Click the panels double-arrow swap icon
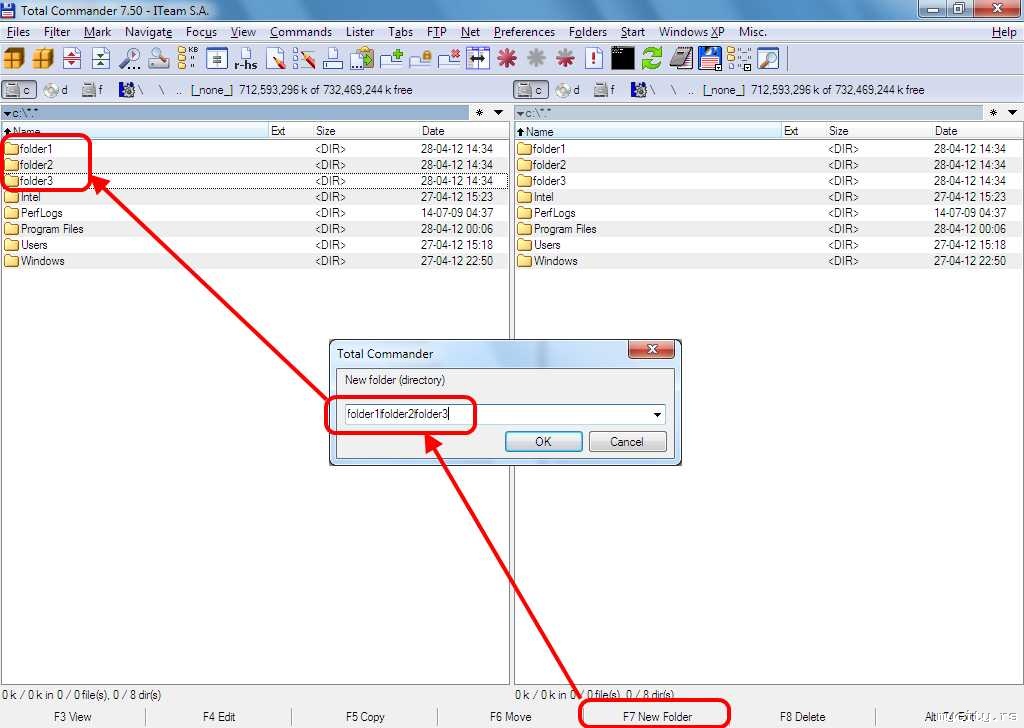Image resolution: width=1024 pixels, height=728 pixels. click(478, 59)
